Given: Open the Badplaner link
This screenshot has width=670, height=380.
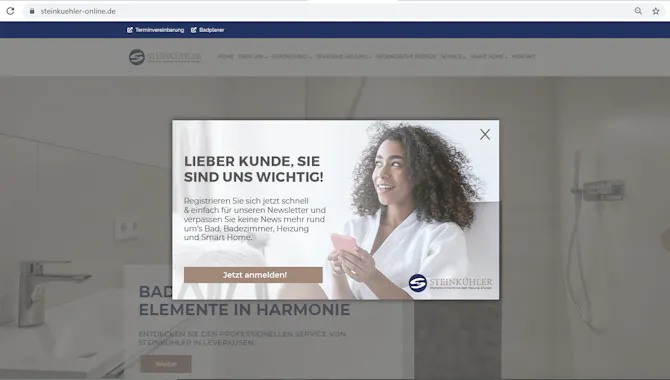Looking at the screenshot, I should click(x=212, y=30).
